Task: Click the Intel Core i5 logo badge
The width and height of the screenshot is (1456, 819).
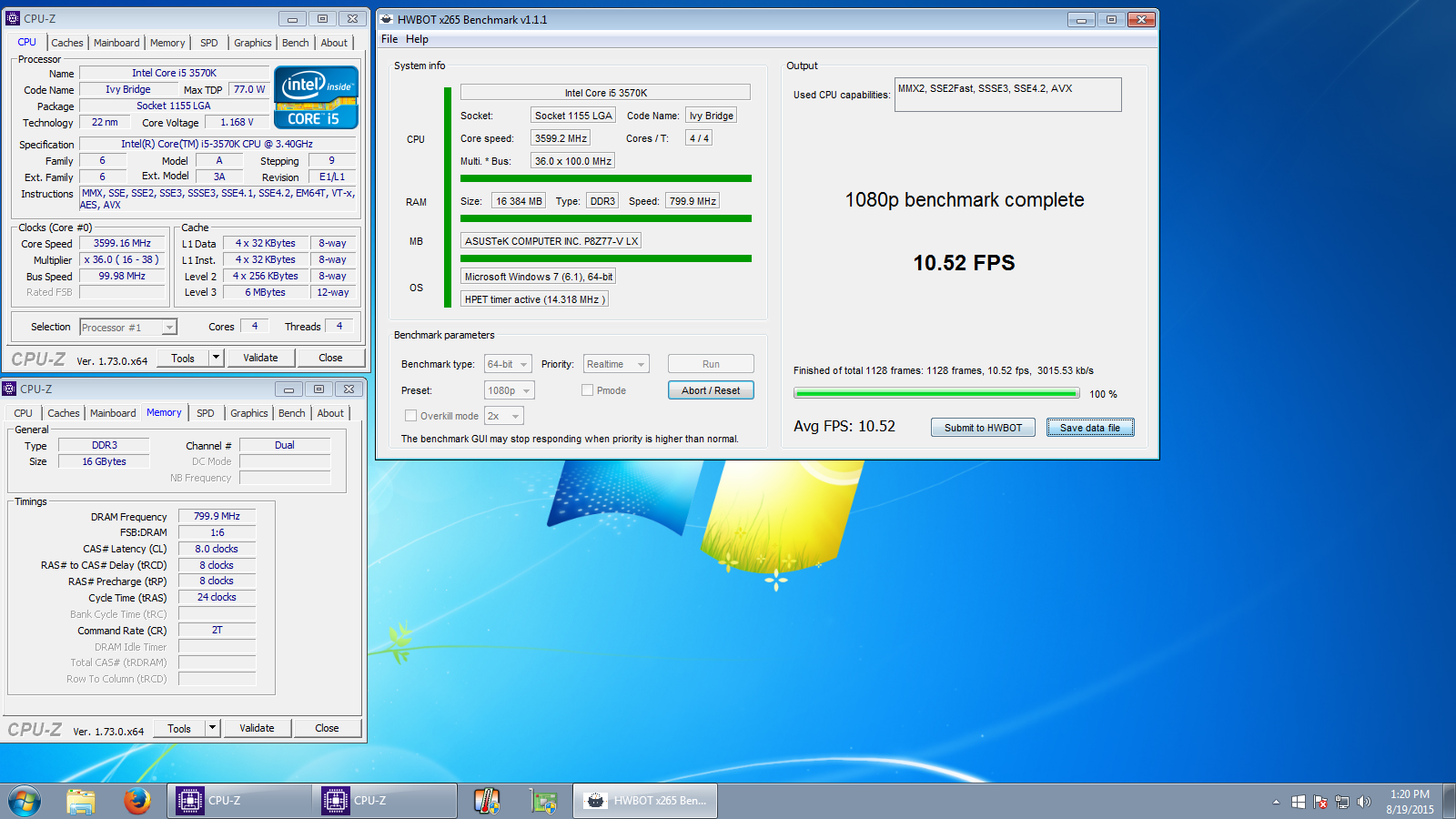Action: pos(316,97)
